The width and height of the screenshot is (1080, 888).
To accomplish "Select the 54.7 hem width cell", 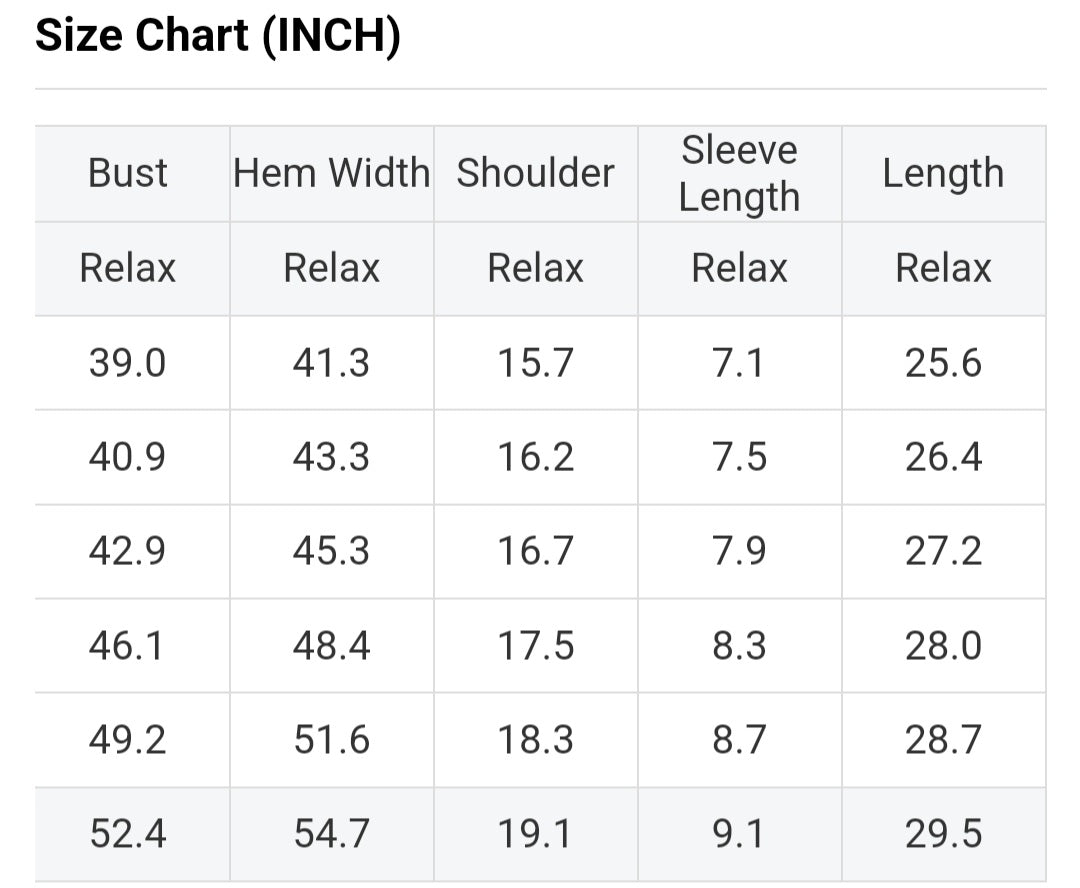I will 332,834.
